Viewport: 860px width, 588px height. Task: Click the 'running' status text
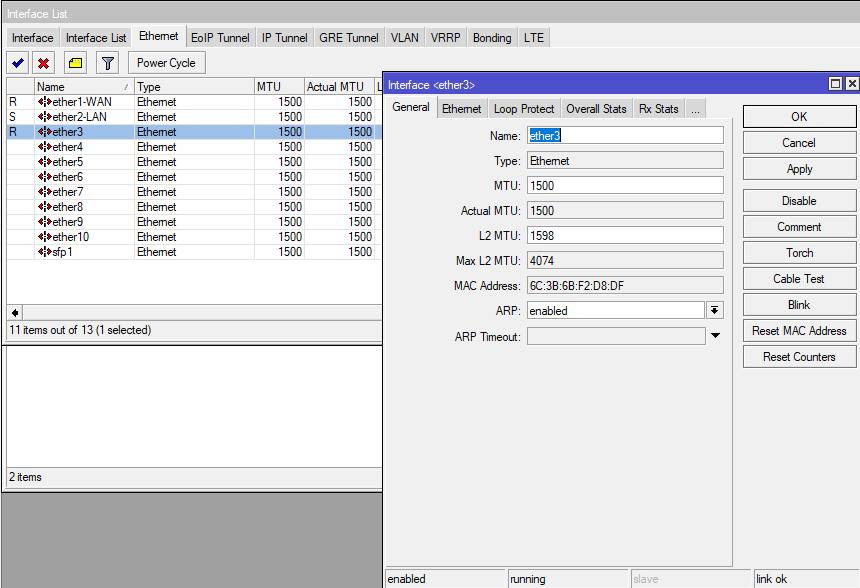pos(528,579)
